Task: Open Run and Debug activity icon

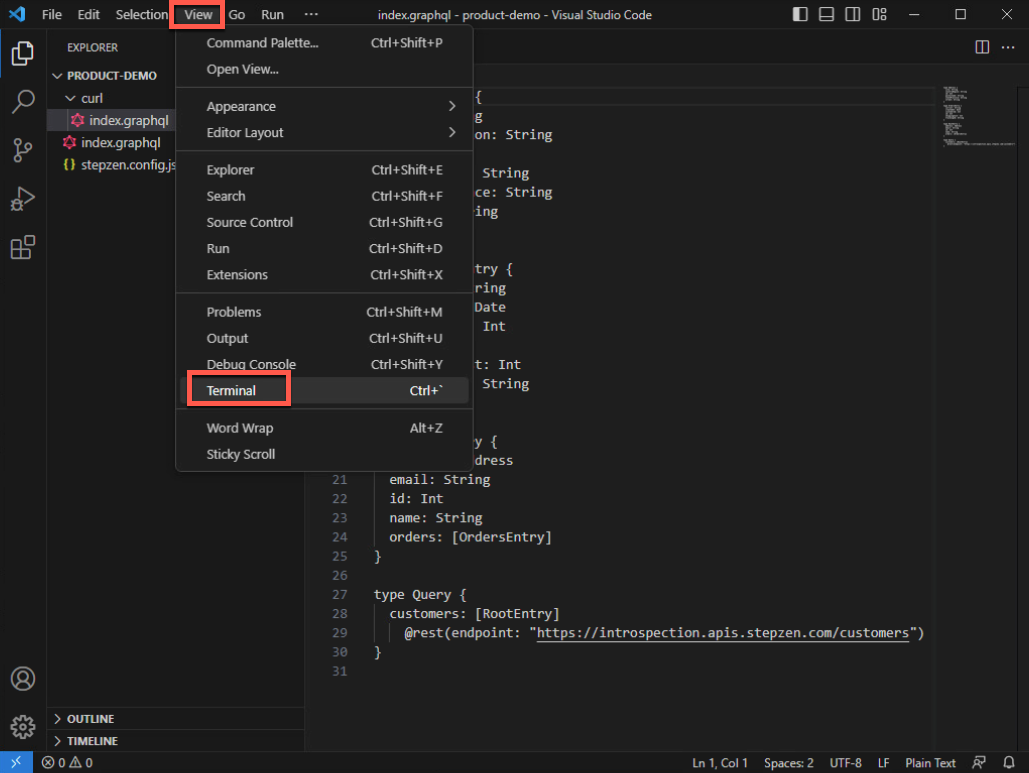Action: pos(22,199)
